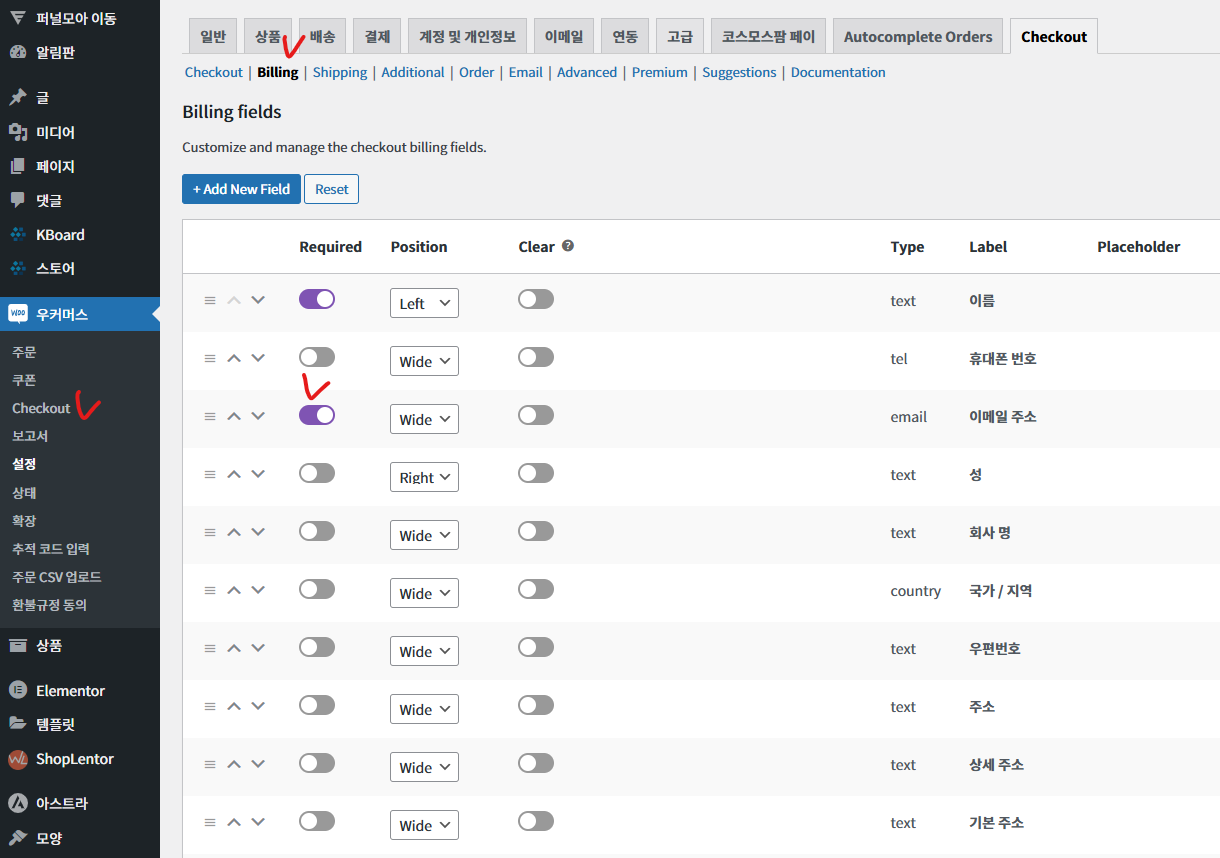The image size is (1220, 858).
Task: Click the 페이지 pages icon
Action: click(18, 166)
